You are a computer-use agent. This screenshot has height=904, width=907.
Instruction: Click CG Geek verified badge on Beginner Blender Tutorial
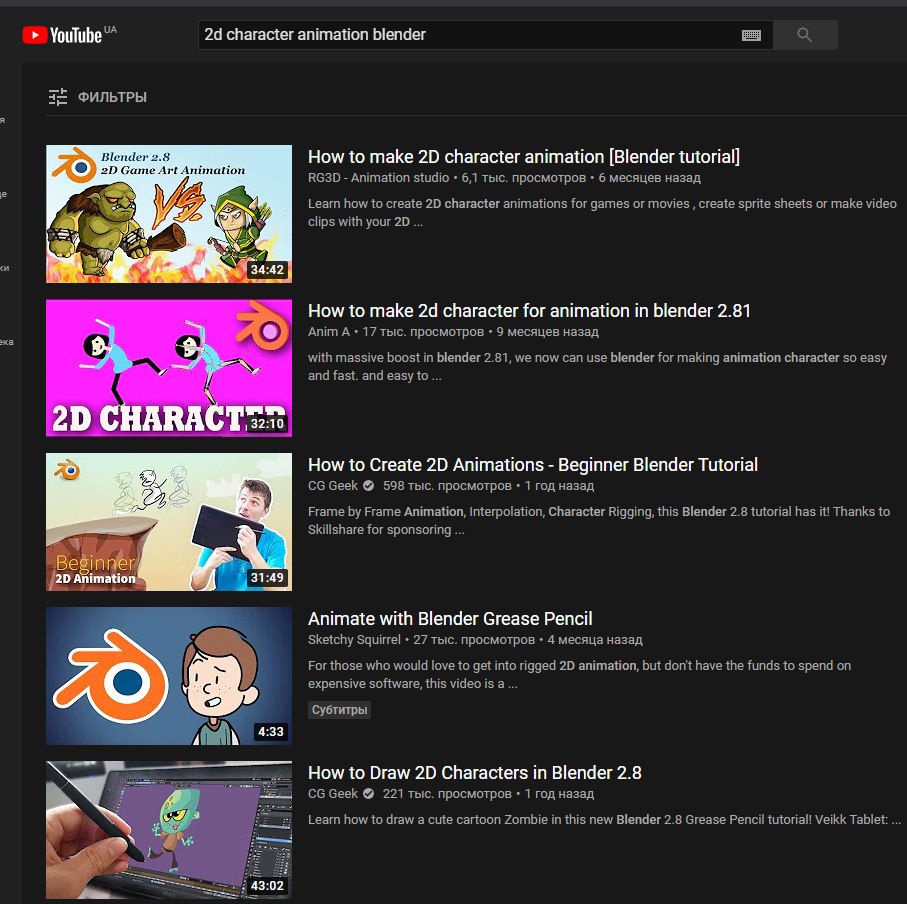coord(368,486)
